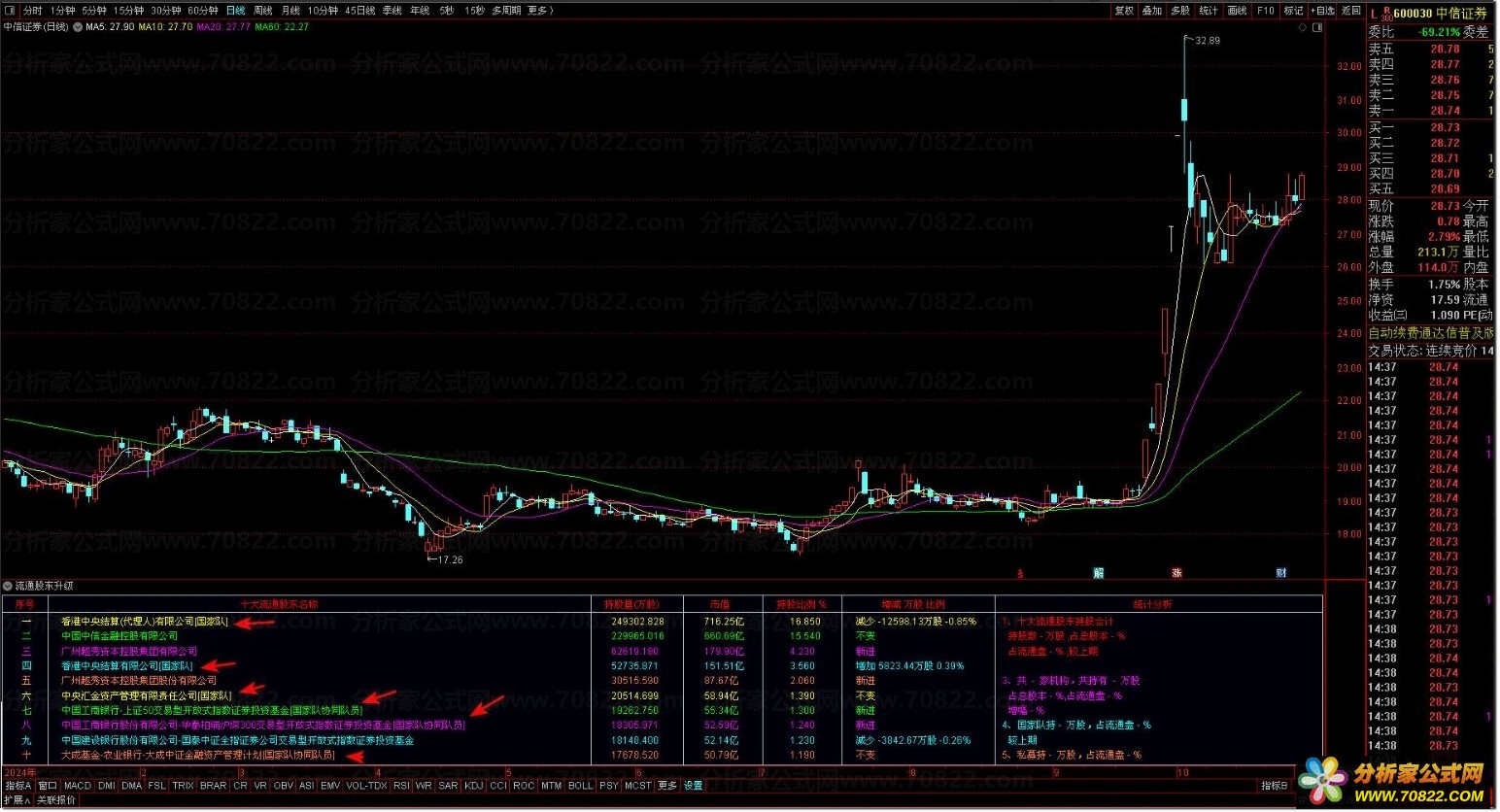Image resolution: width=1500 pixels, height=812 pixels.
Task: Expand the 扩展 panel toggle
Action: pyautogui.click(x=17, y=800)
